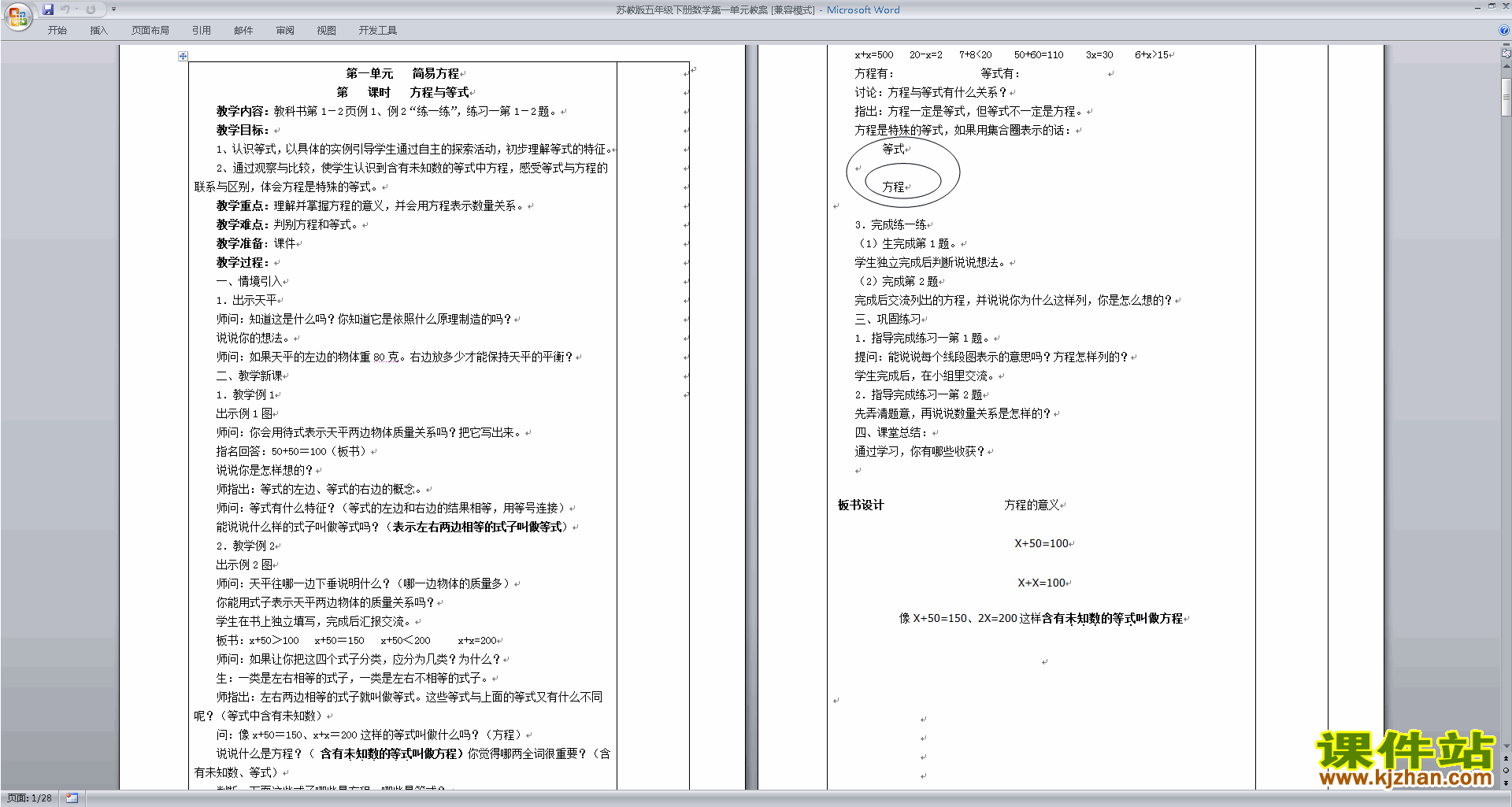Click the heading 第一单元 简易方程
The height and width of the screenshot is (807, 1512).
(x=402, y=73)
